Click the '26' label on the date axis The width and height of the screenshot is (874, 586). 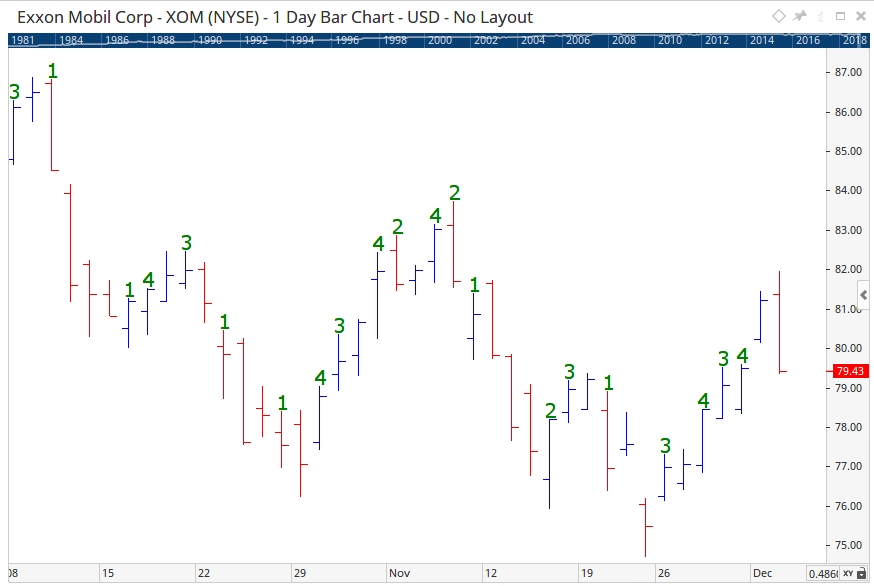click(663, 573)
